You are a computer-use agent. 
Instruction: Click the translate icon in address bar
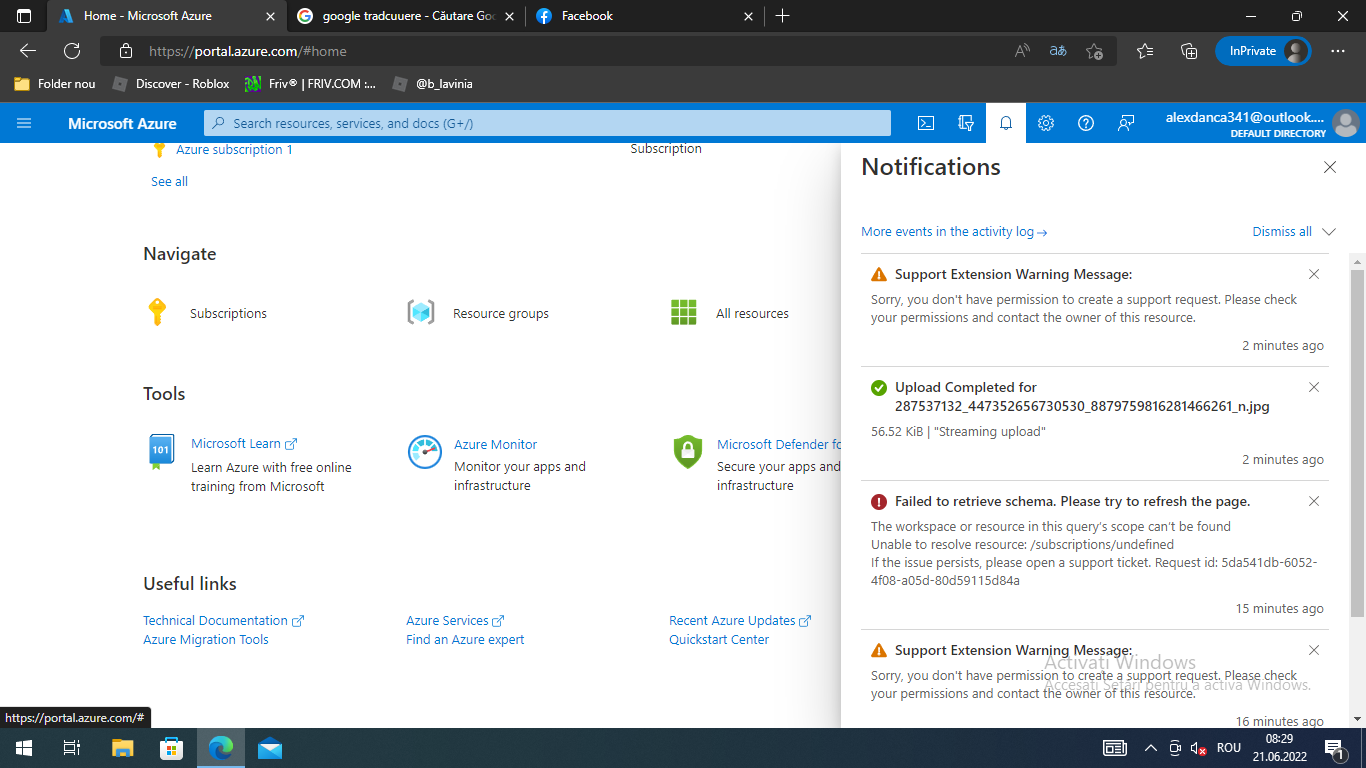coord(1058,51)
